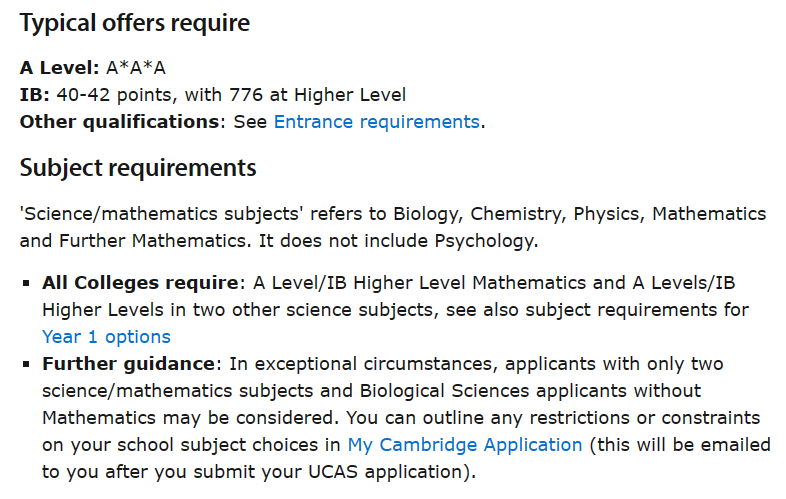Follow the Year 1 options link
The height and width of the screenshot is (499, 786).
click(x=106, y=336)
